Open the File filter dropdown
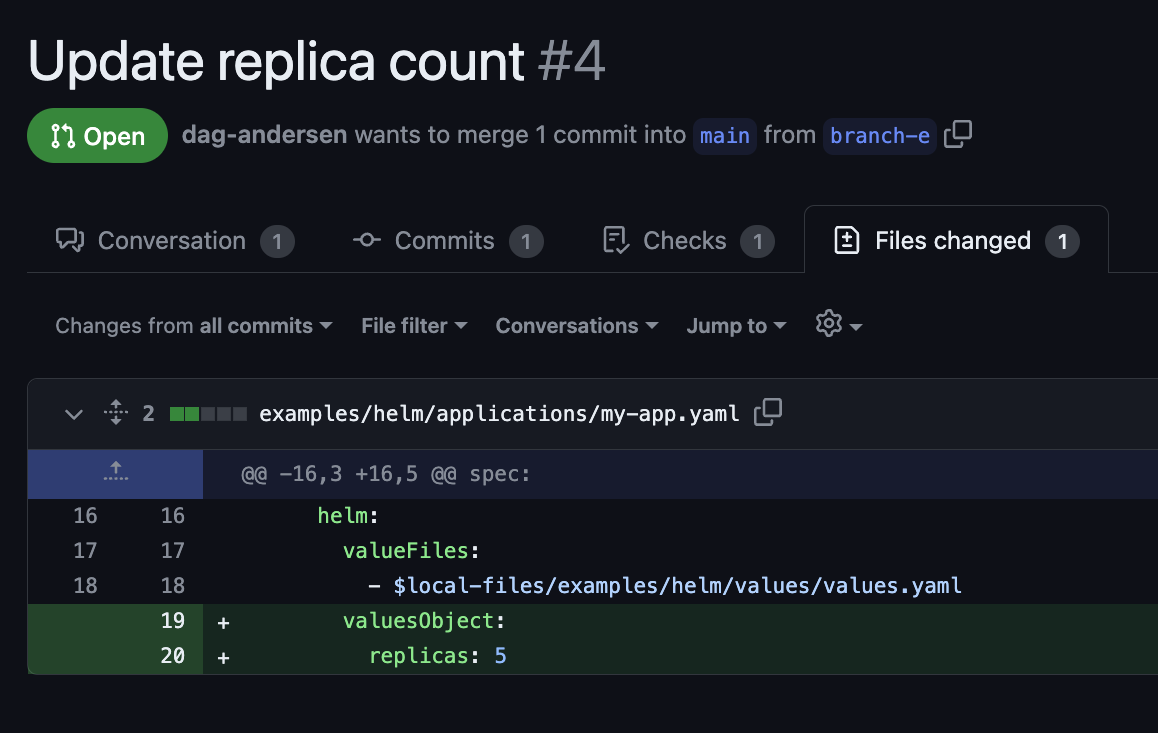1158x733 pixels. (x=414, y=326)
